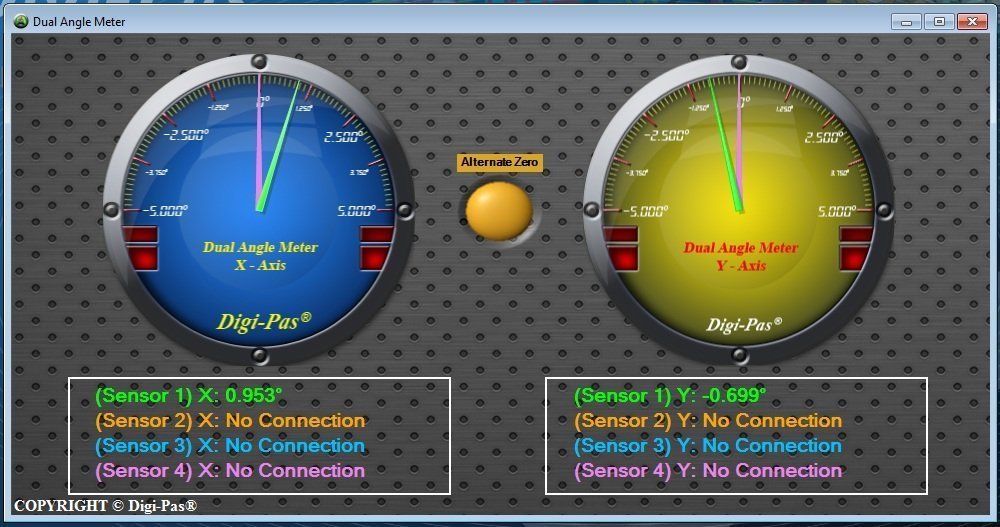Click the green needle on the Y-Axis gauge
Screen dimensions: 1000x527
pyautogui.click(x=726, y=144)
